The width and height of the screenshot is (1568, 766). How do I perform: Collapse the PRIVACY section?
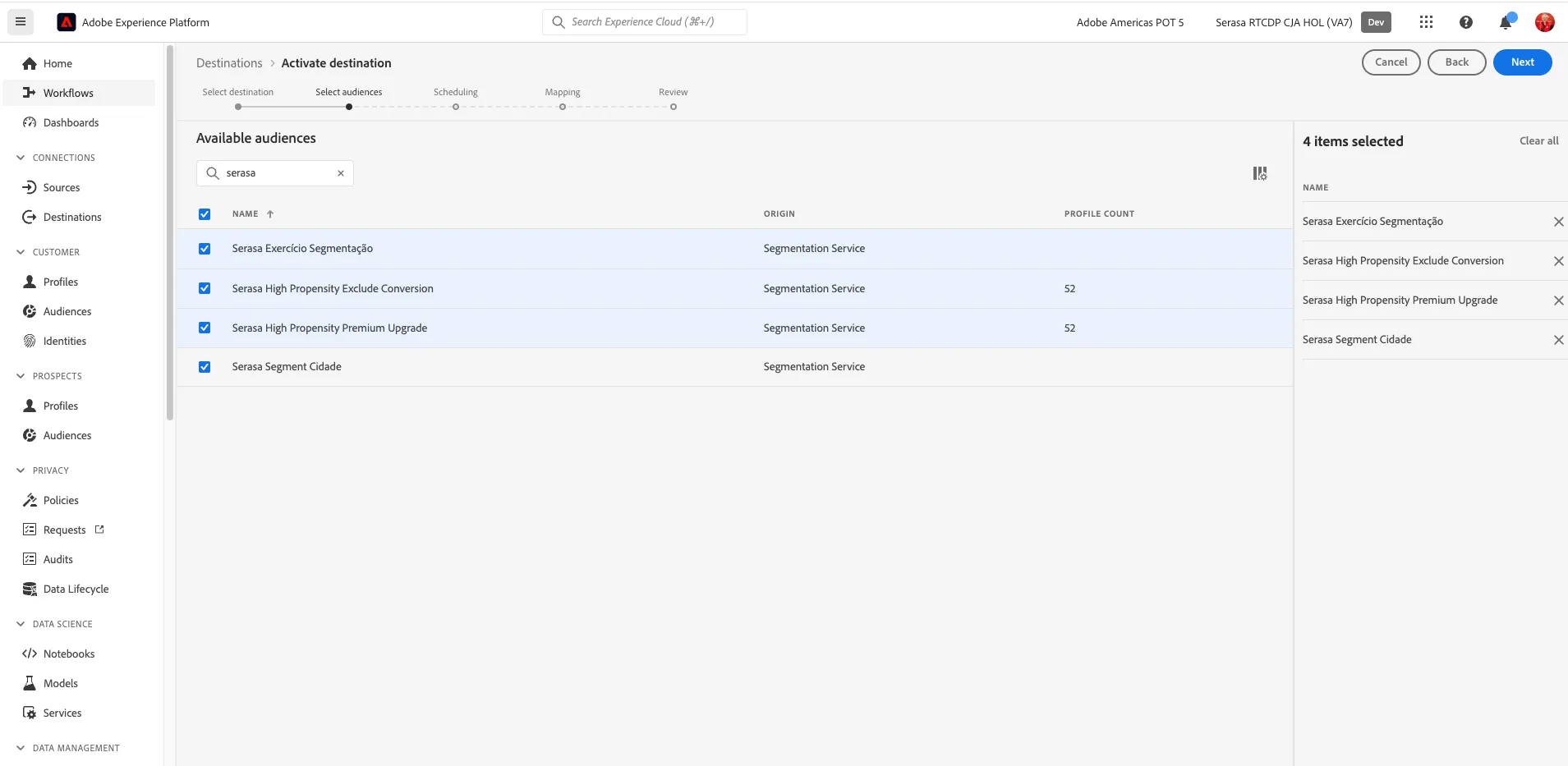pyautogui.click(x=21, y=470)
